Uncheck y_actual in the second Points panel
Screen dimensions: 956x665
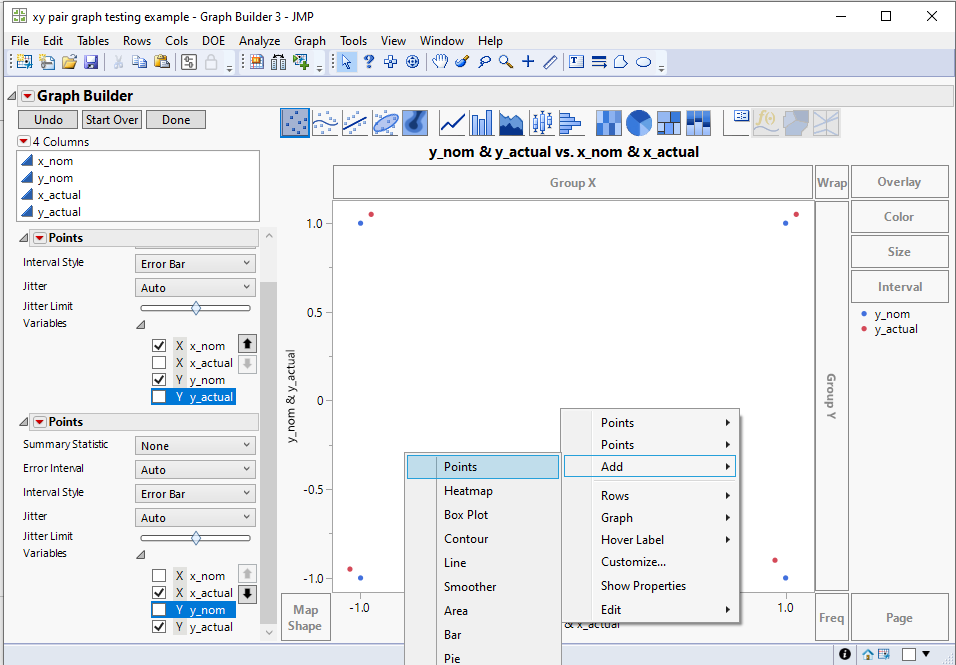click(x=159, y=627)
